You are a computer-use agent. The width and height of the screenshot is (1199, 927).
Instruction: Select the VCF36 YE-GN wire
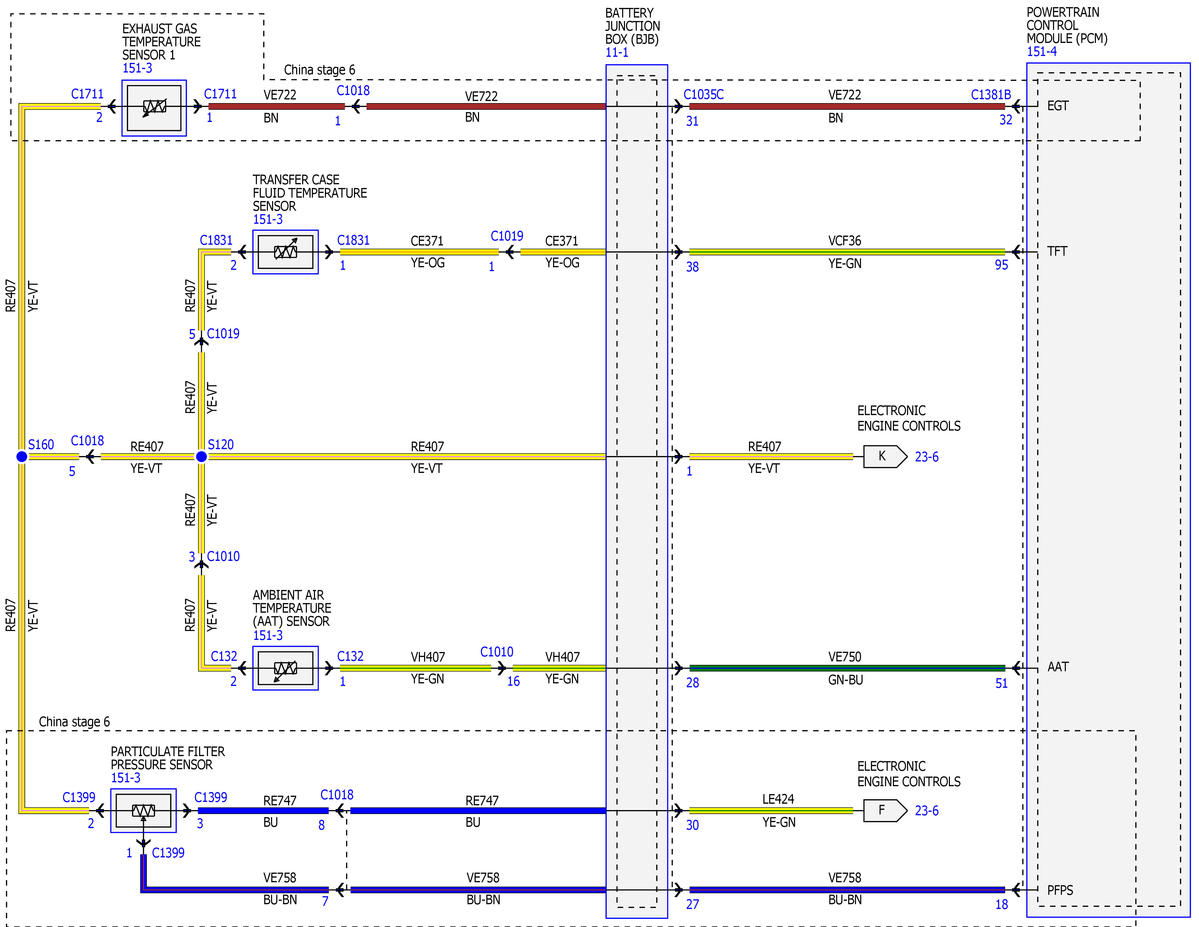click(x=846, y=252)
